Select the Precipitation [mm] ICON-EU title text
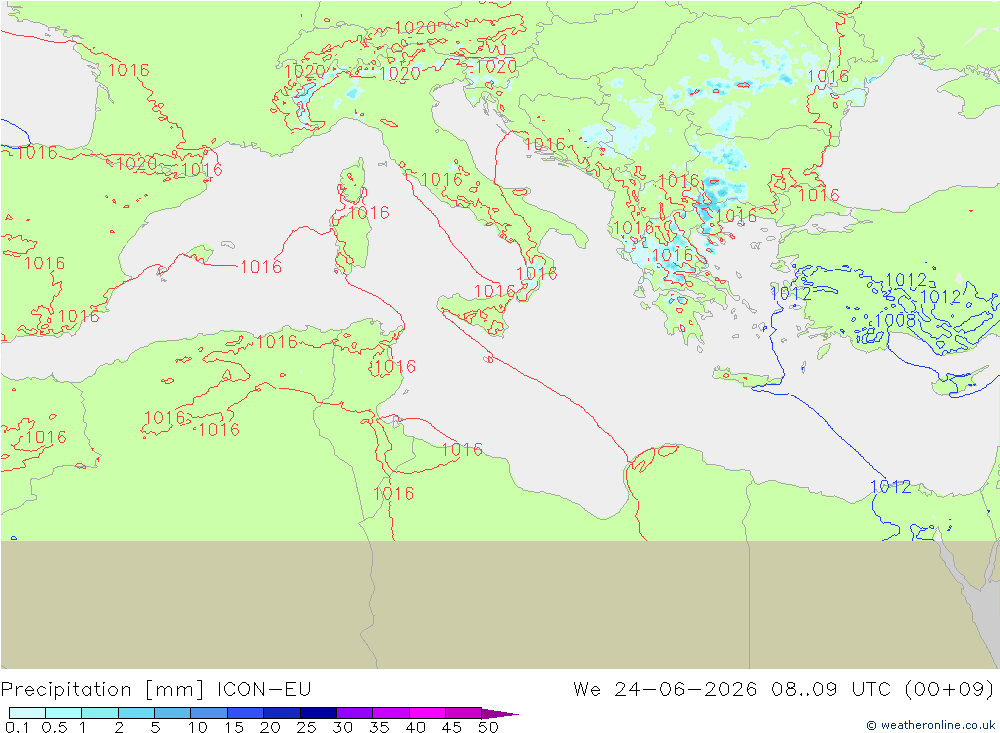Screen dimensions: 1000x733 pos(156,690)
